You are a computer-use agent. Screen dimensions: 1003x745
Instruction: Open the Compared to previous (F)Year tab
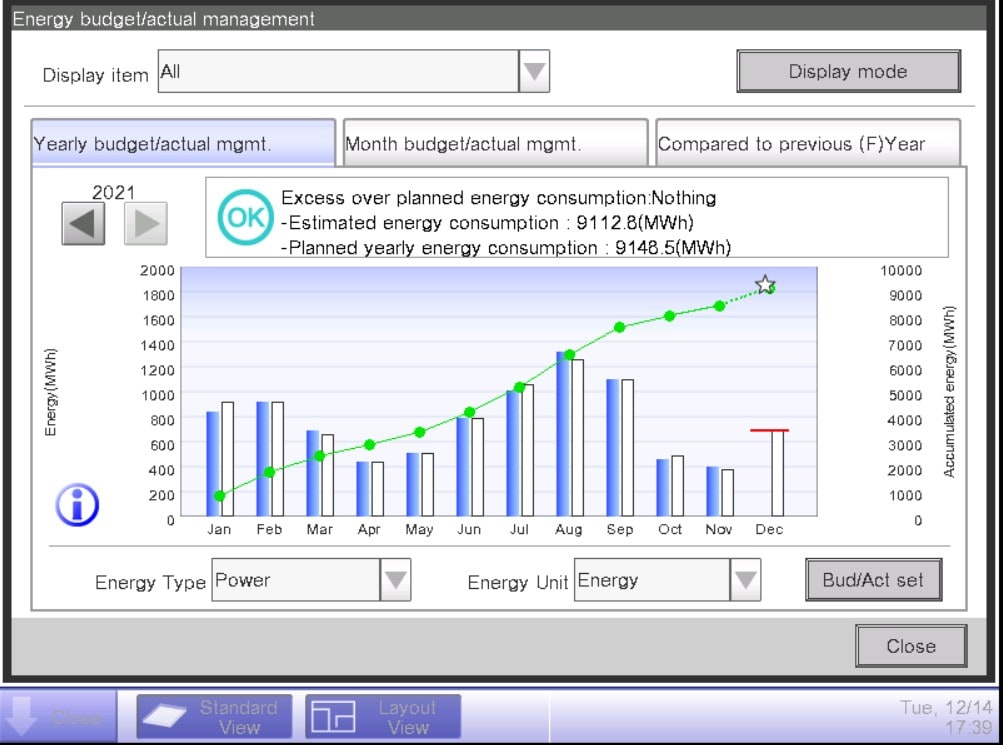click(806, 142)
